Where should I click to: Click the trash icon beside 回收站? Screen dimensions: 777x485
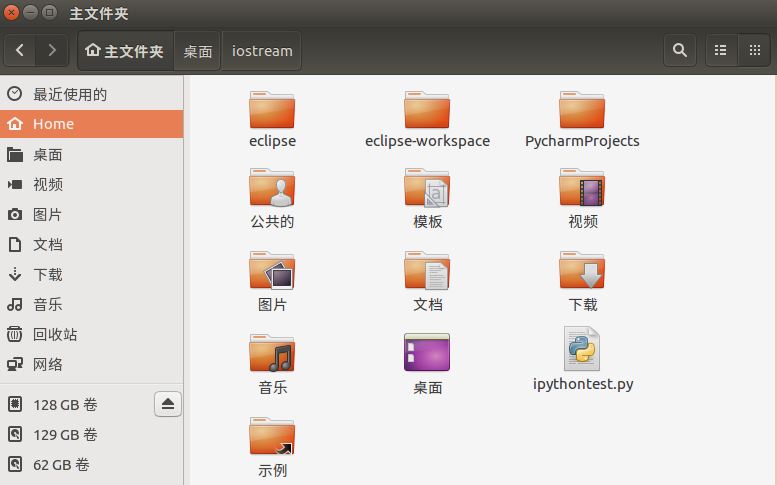click(x=15, y=334)
